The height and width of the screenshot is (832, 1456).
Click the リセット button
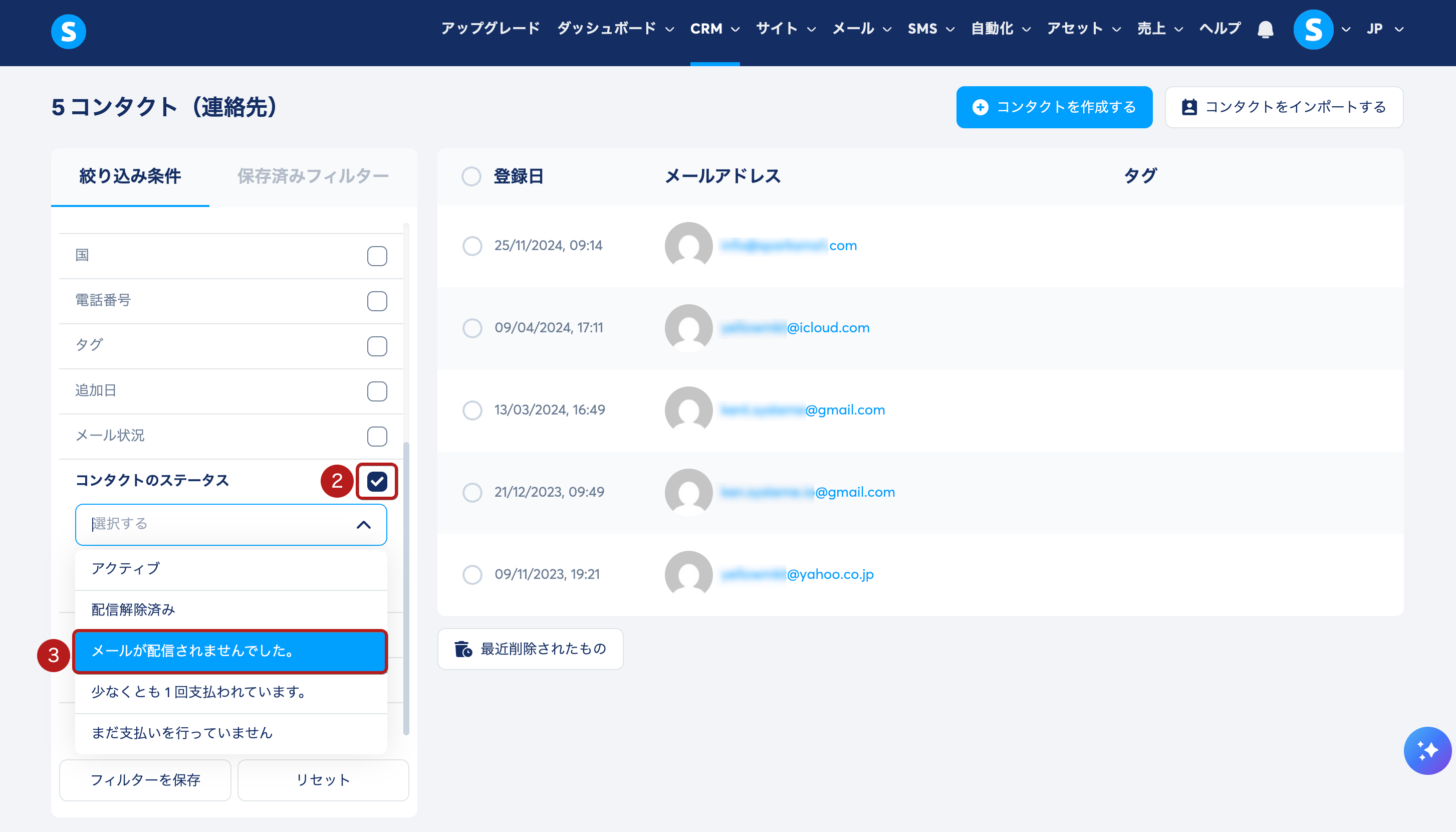(323, 780)
